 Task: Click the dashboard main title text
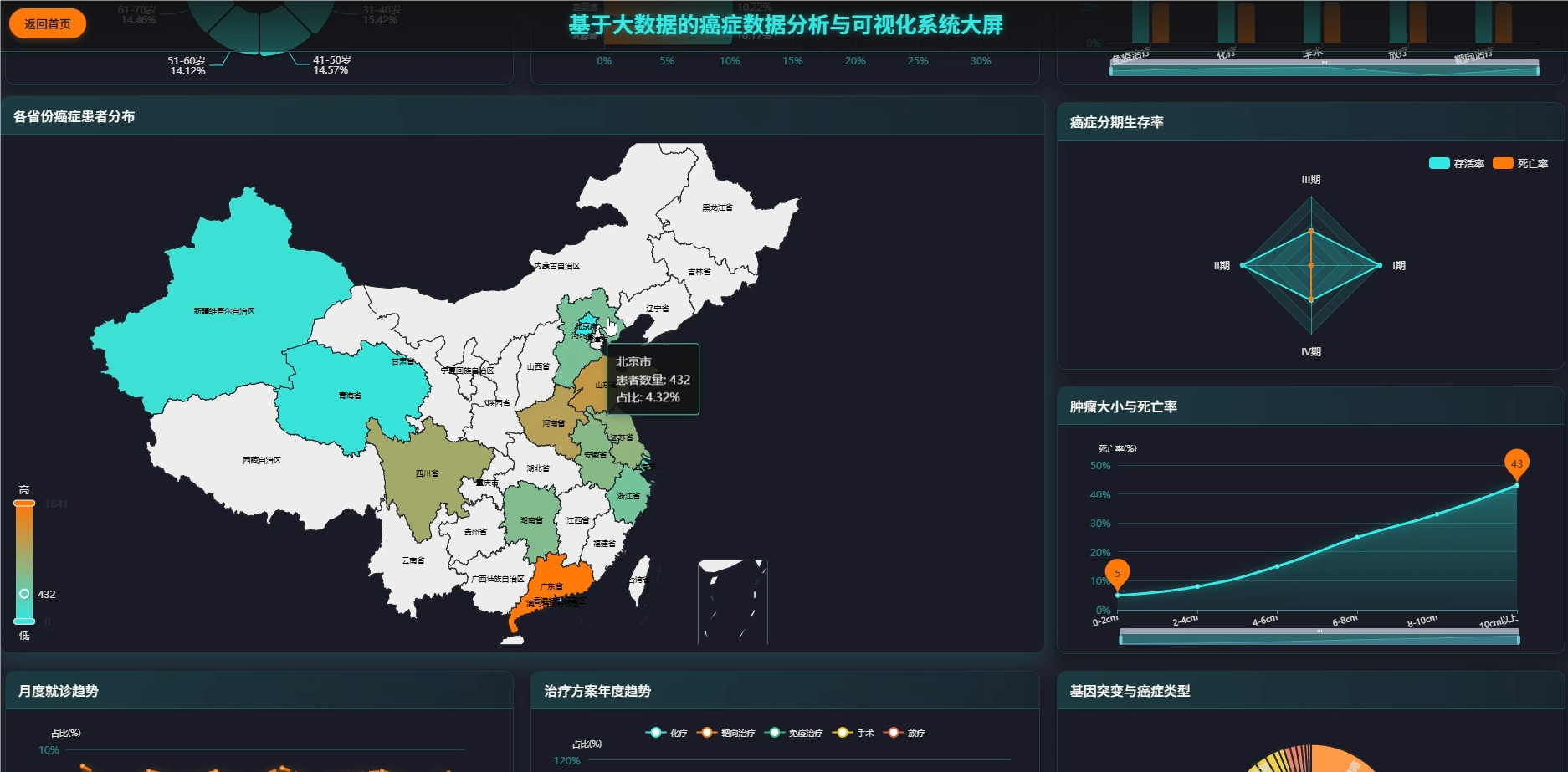(786, 25)
